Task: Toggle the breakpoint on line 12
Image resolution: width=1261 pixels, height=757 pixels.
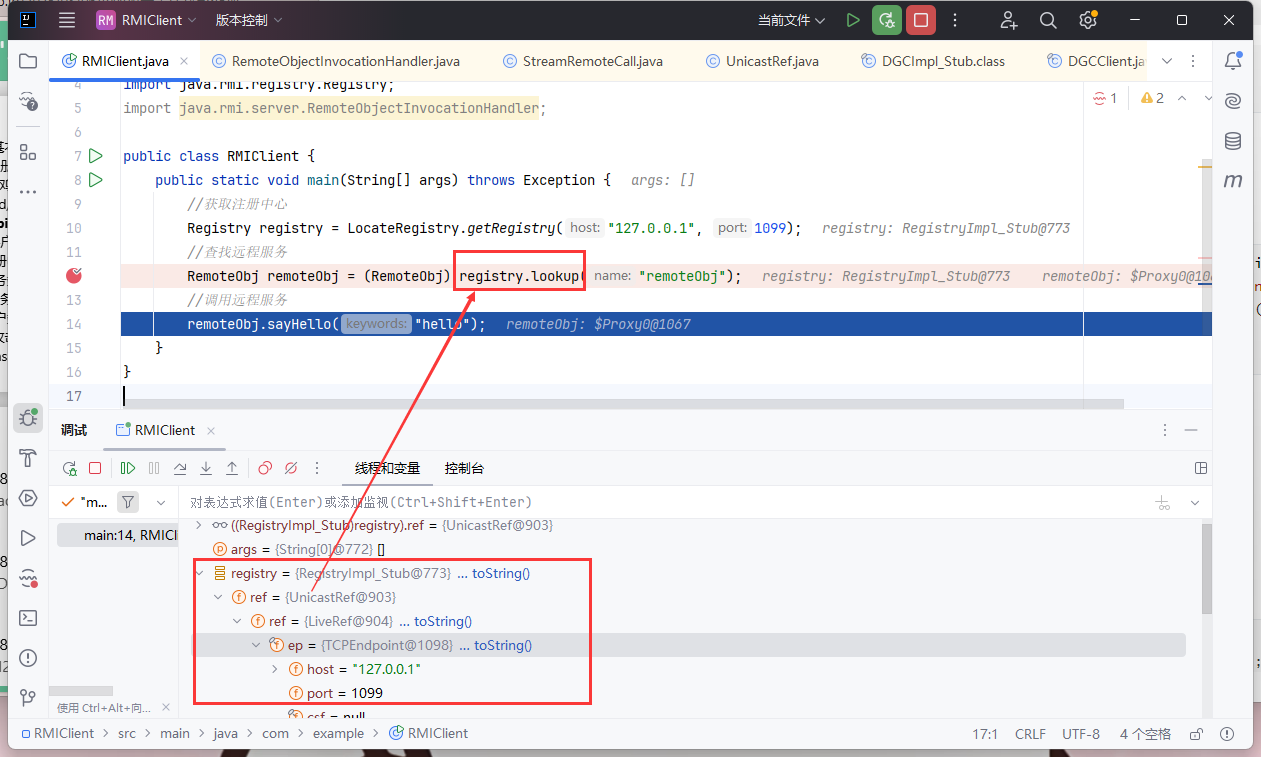Action: 73,276
